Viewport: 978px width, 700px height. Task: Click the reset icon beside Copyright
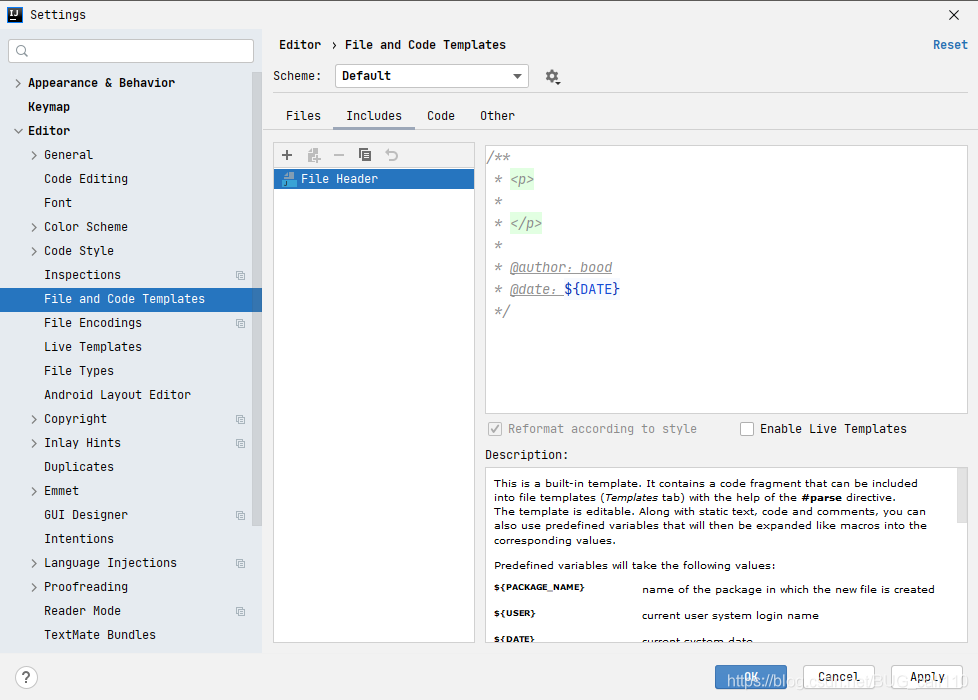coord(240,418)
